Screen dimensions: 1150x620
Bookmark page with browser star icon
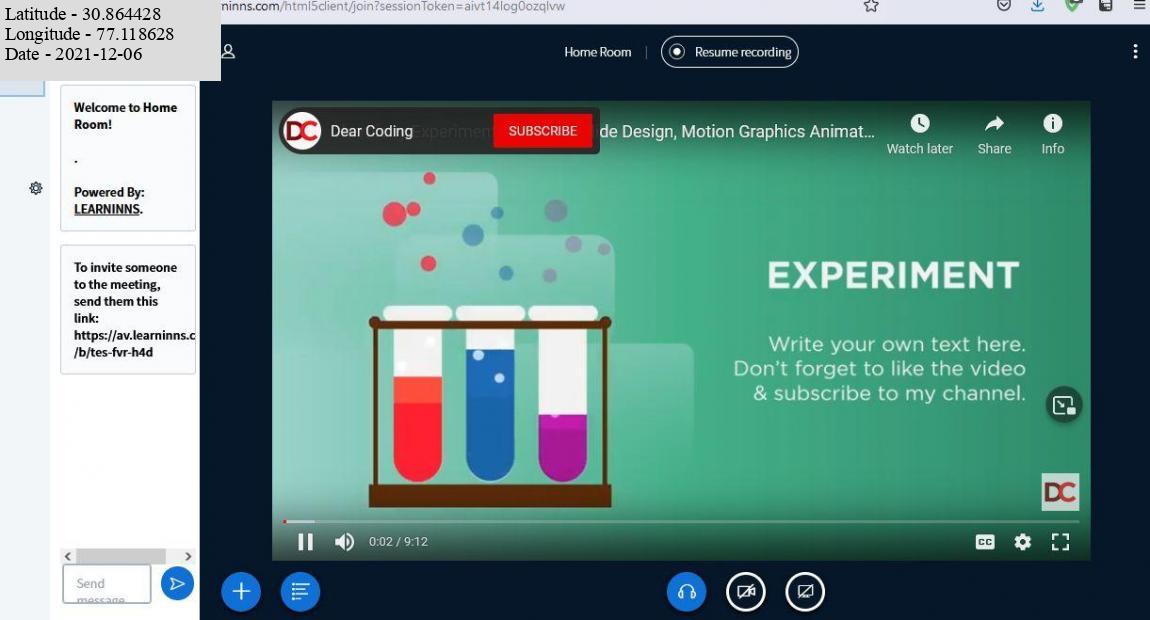coord(871,6)
